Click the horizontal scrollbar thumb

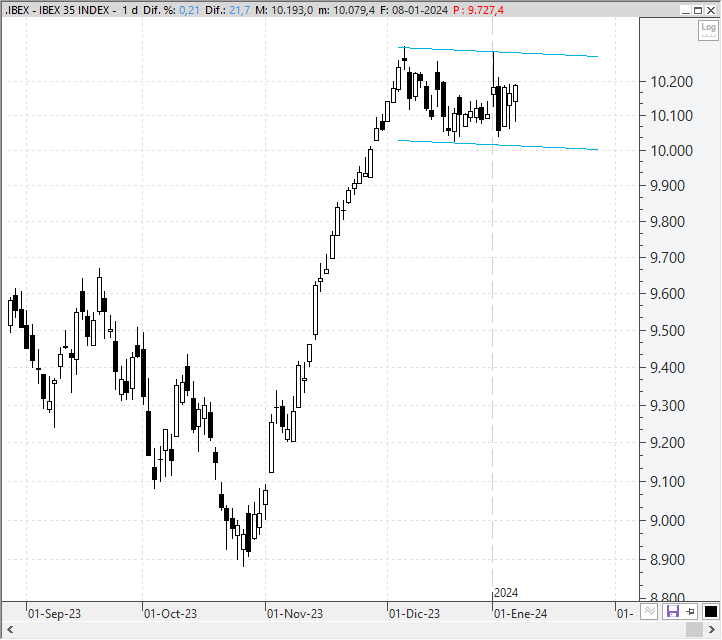point(694,629)
